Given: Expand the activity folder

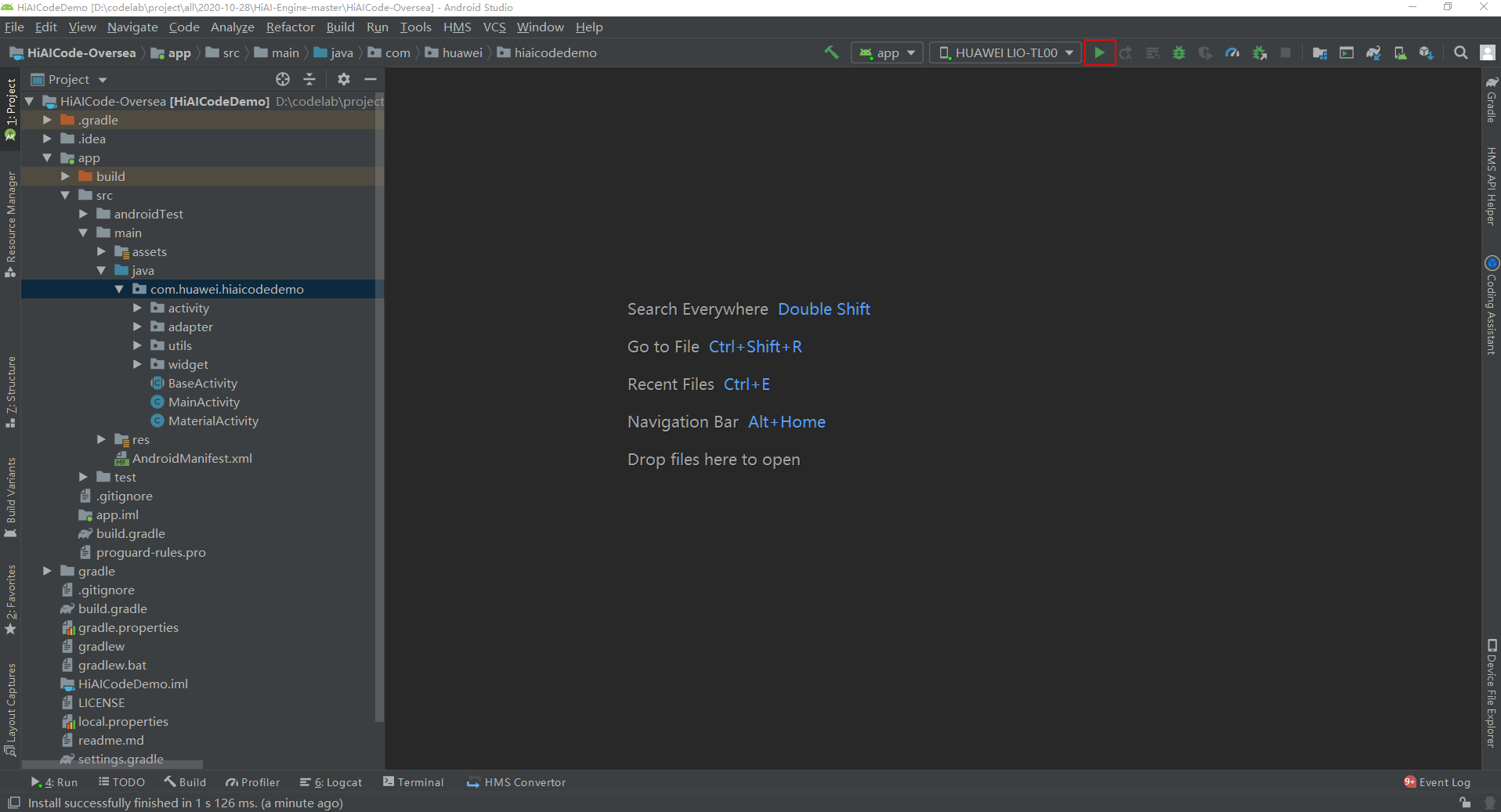Looking at the screenshot, I should pos(138,308).
